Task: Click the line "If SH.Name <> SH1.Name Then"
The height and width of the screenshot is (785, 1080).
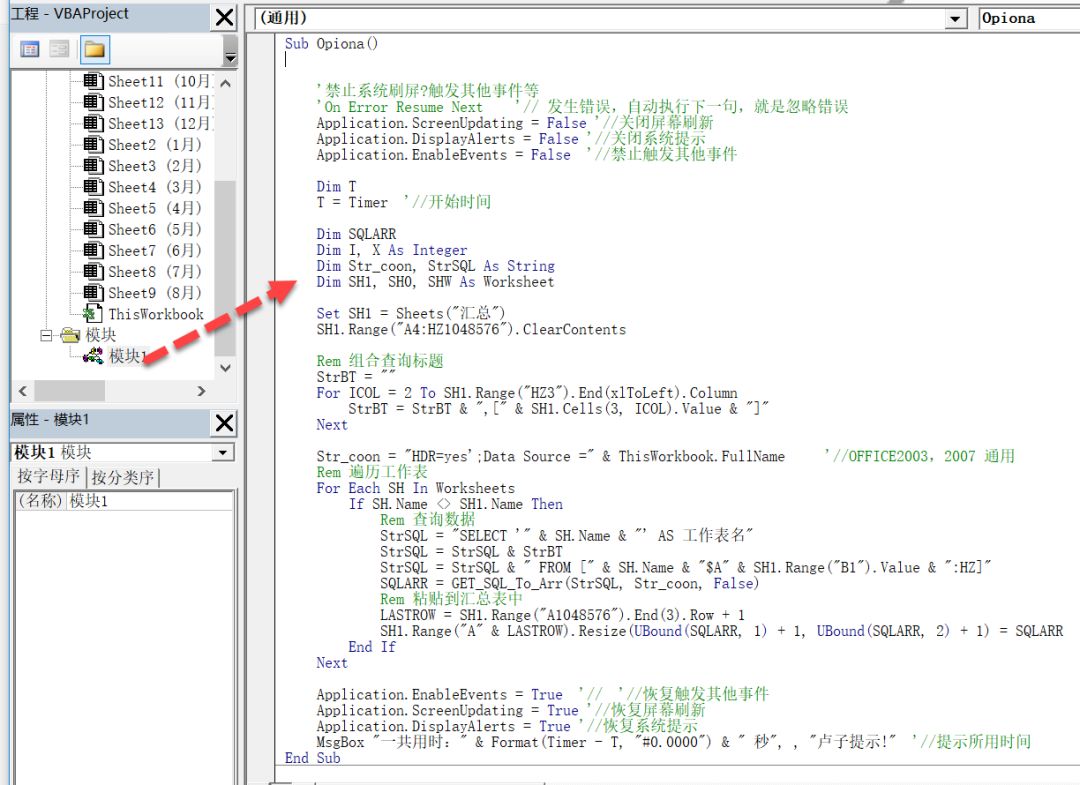Action: pyautogui.click(x=455, y=504)
